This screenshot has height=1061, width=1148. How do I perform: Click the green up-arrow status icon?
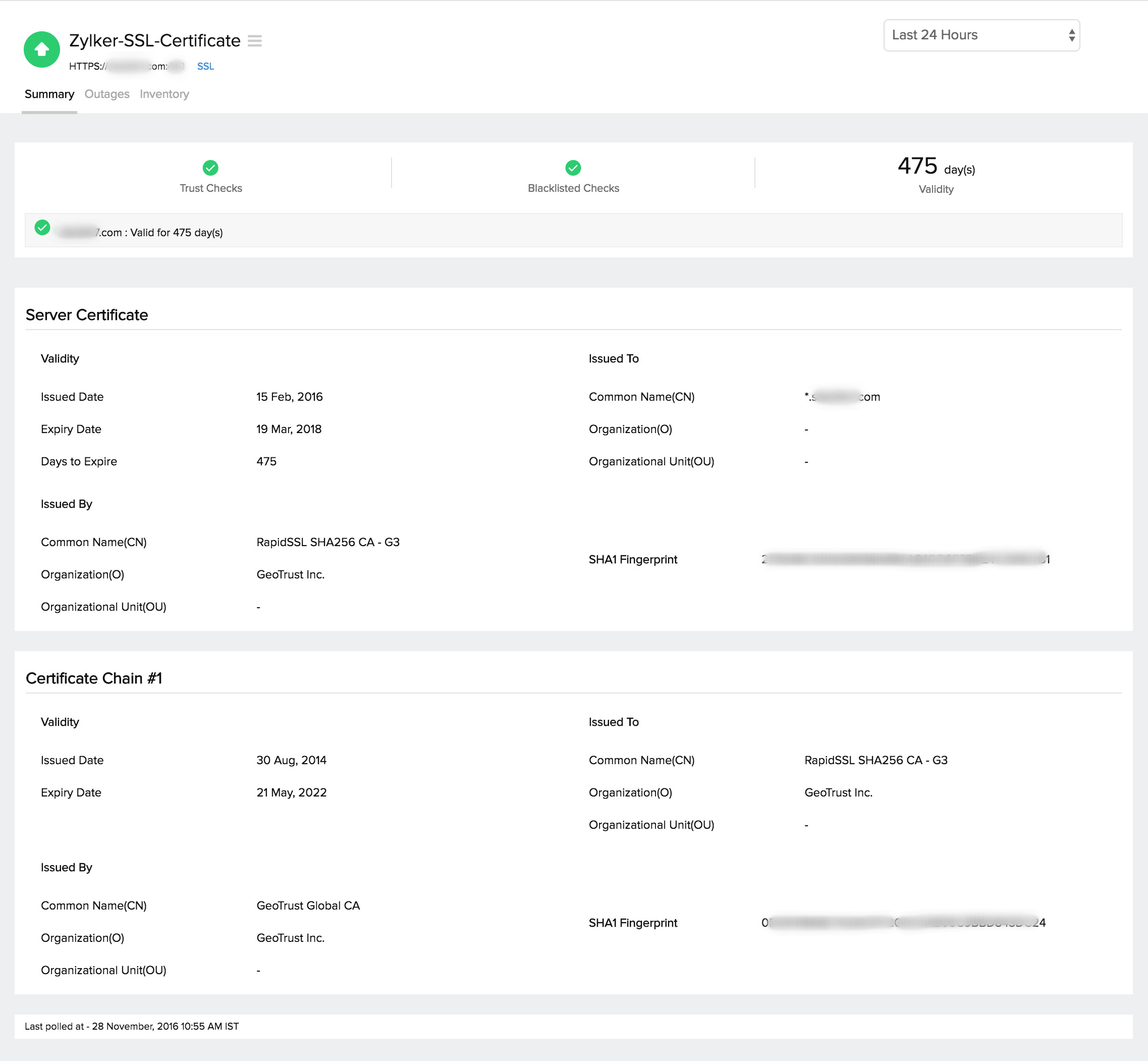pyautogui.click(x=41, y=49)
